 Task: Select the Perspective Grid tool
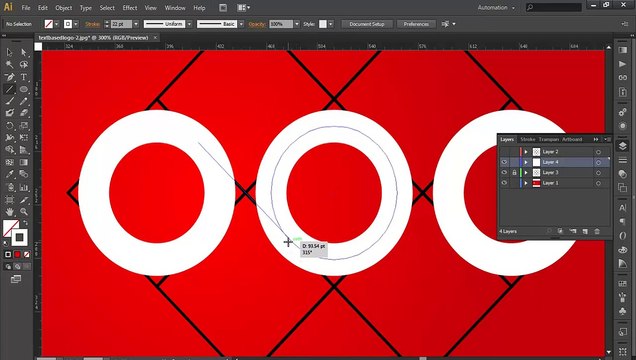[24, 150]
